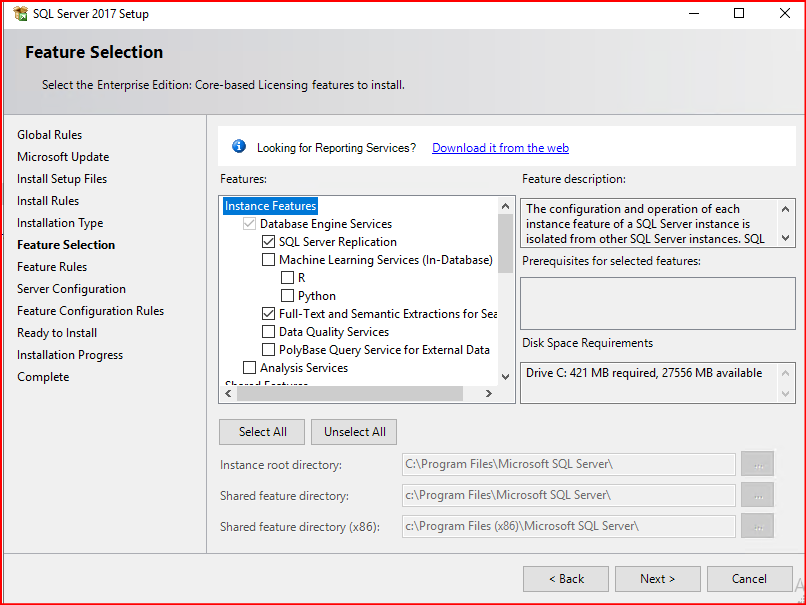This screenshot has width=806, height=605.
Task: Select the Complete step
Action: pos(43,377)
